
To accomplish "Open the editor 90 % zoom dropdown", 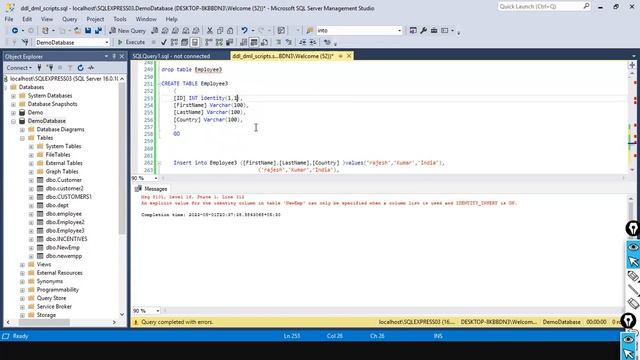I will coord(156,178).
